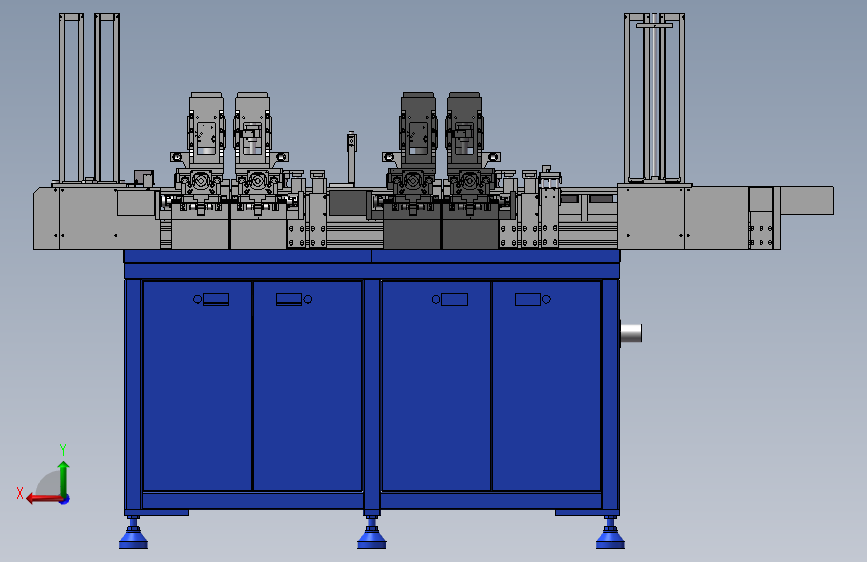Select the leftmost light-gray motor head
This screenshot has width=867, height=562.
[206, 130]
